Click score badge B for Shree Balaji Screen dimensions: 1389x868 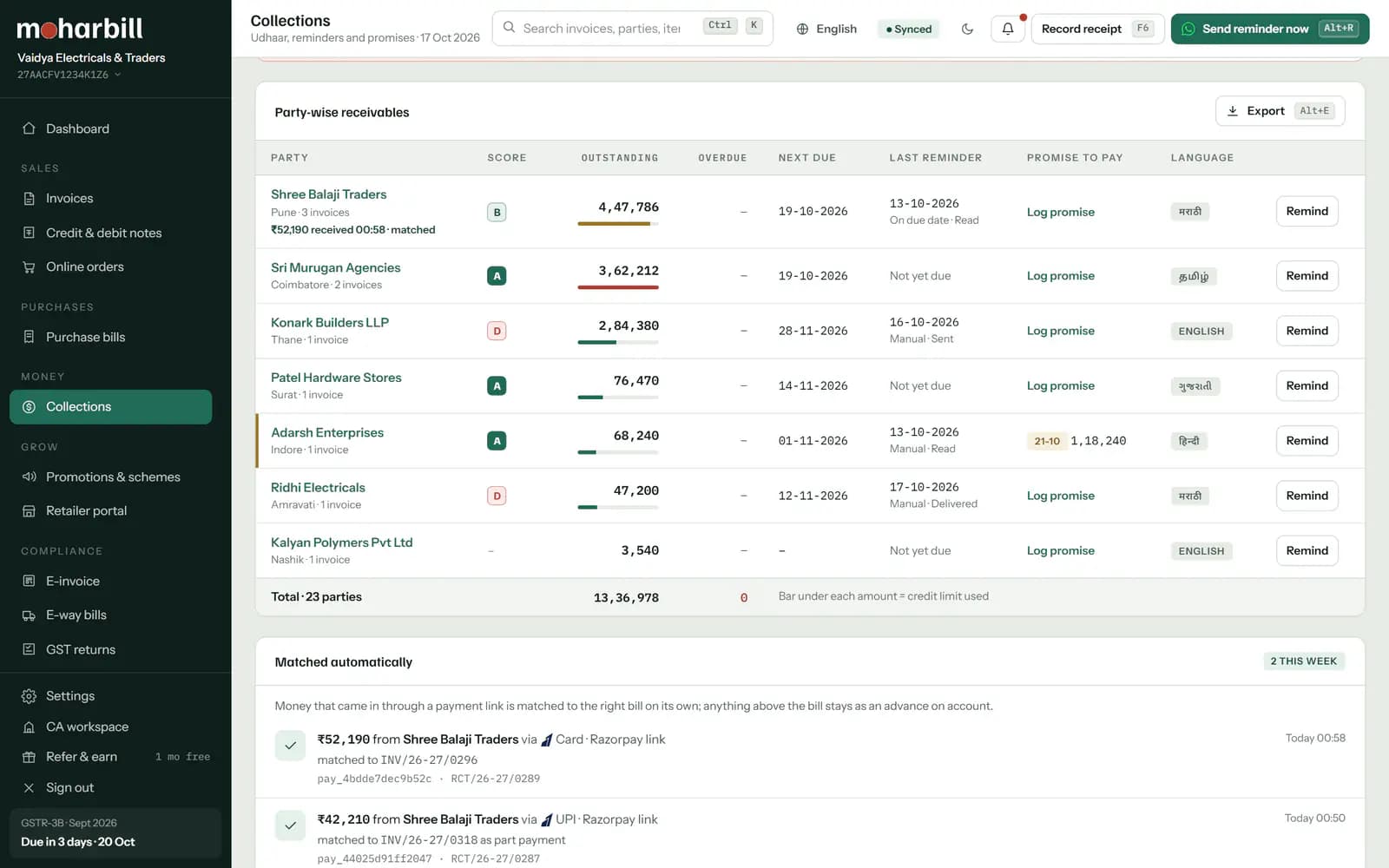[x=497, y=212]
